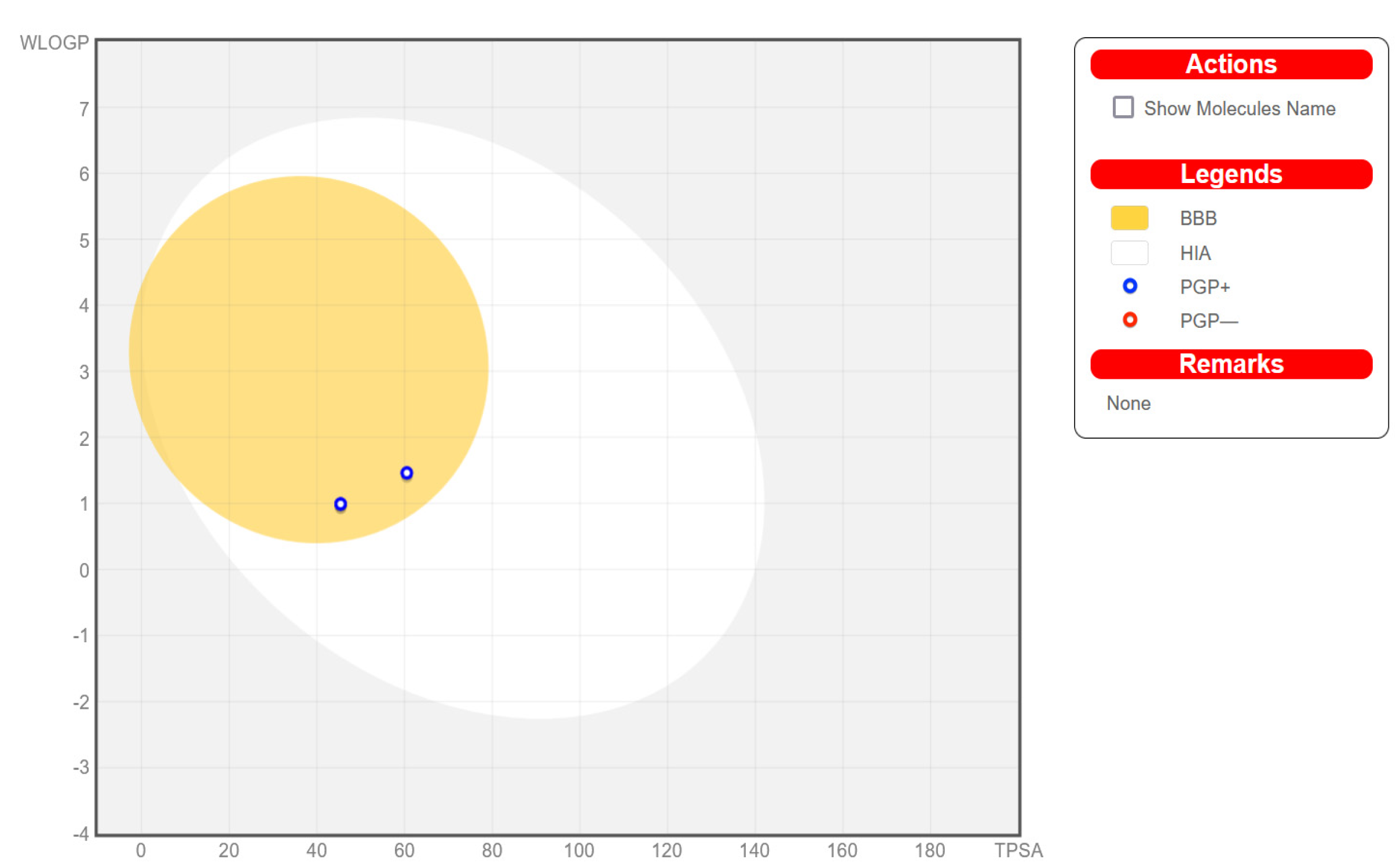The image size is (1400, 867).
Task: Click the blue molecule point near TPSA 45
Action: [x=340, y=504]
